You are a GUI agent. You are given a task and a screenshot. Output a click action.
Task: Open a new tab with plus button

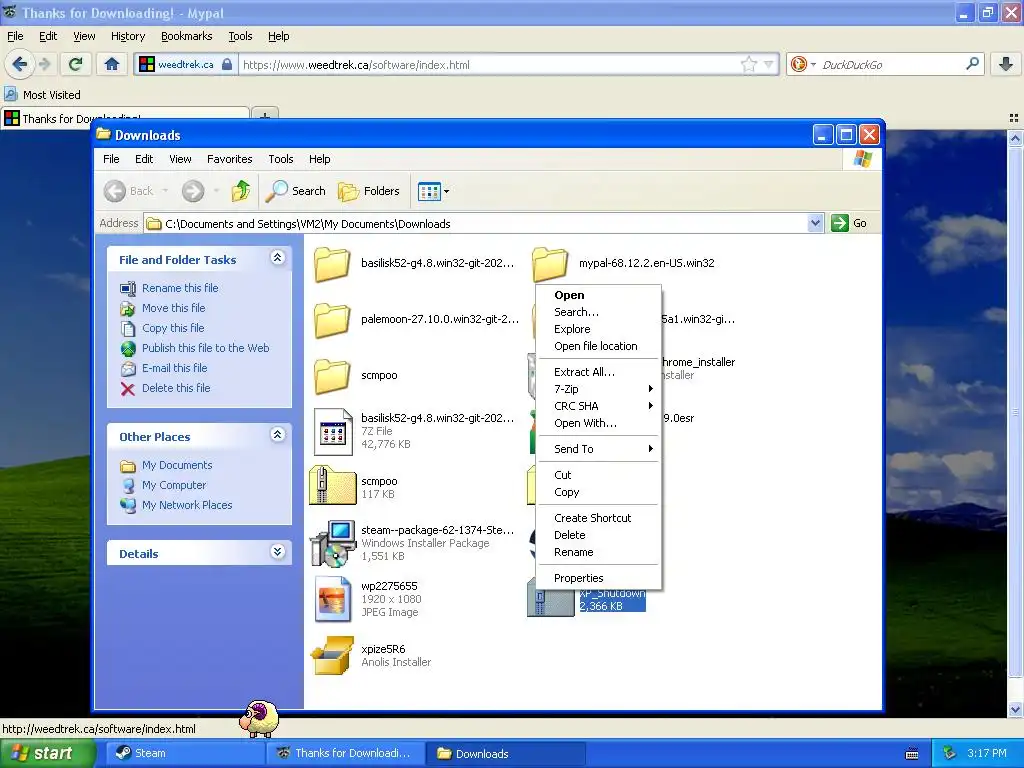pyautogui.click(x=265, y=115)
